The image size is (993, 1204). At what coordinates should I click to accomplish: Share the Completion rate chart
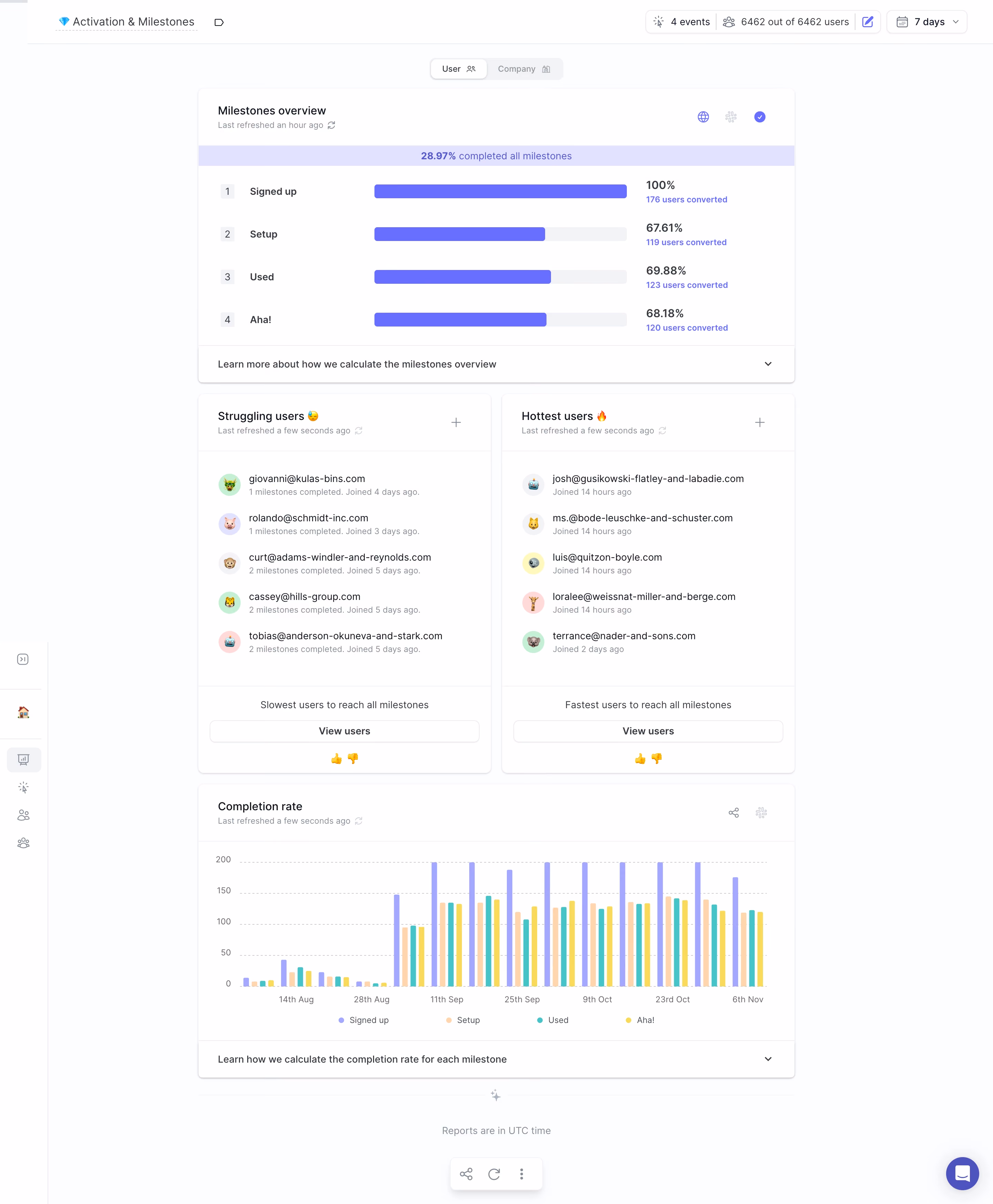(733, 813)
